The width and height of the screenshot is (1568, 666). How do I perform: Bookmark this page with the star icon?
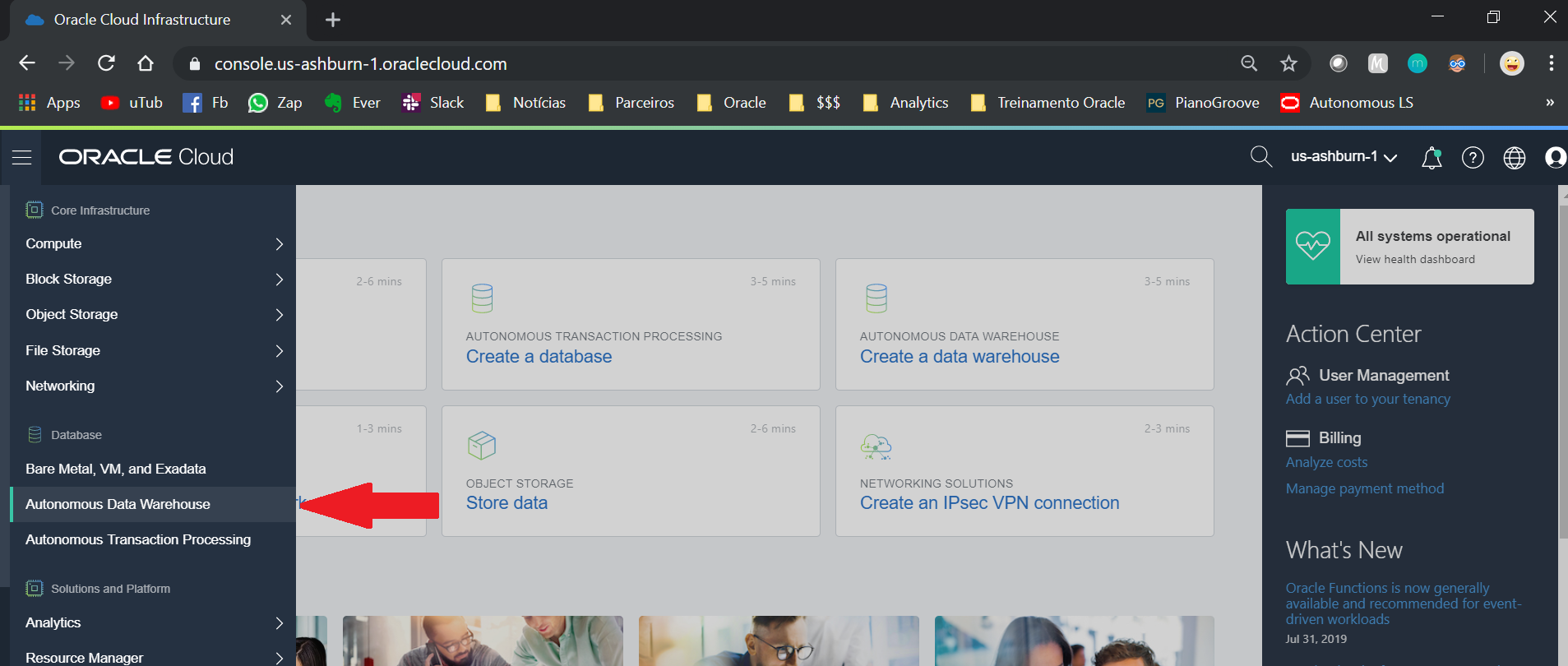coord(1288,63)
